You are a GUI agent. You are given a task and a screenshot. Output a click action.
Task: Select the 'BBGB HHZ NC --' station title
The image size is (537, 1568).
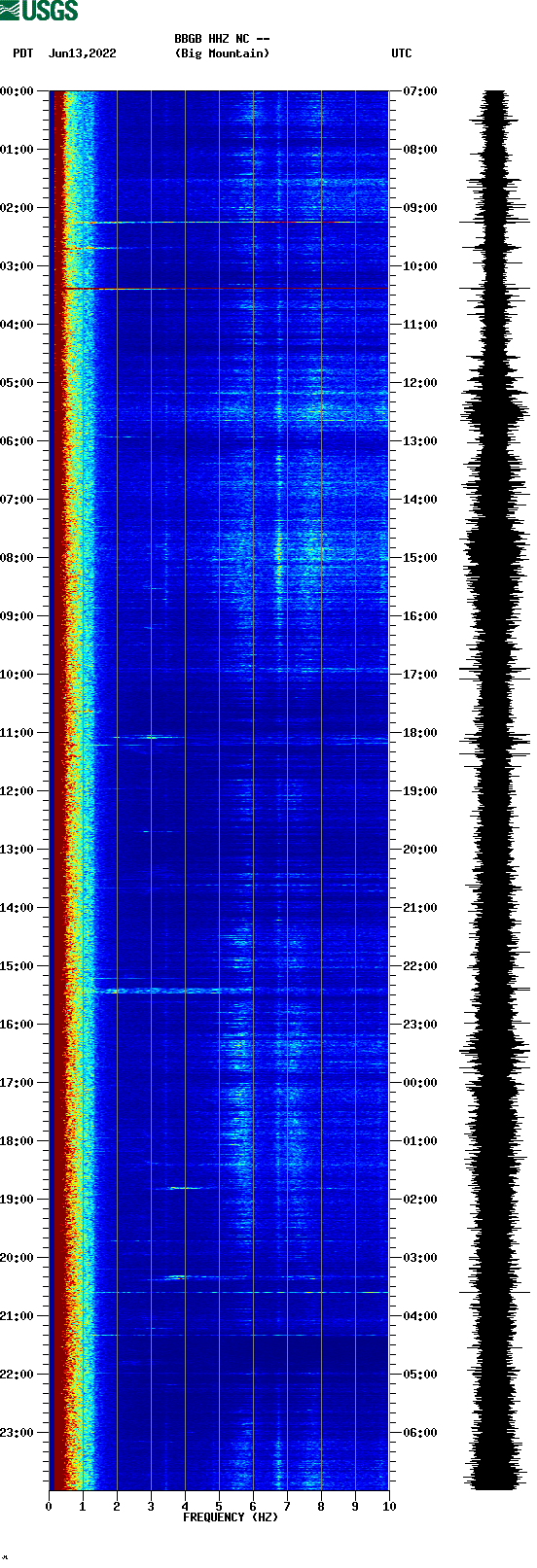point(223,39)
